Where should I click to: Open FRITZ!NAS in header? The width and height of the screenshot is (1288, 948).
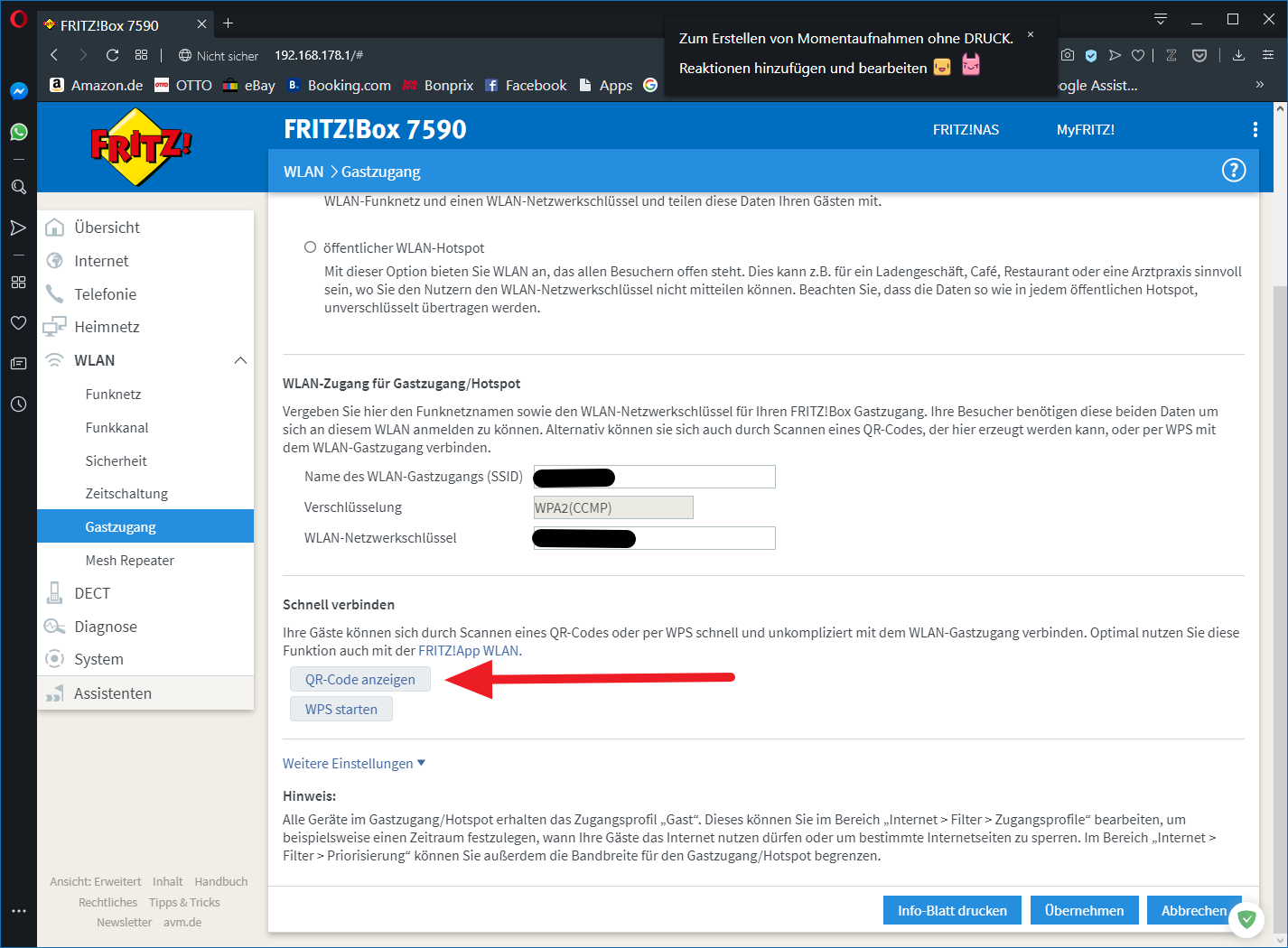(x=966, y=129)
